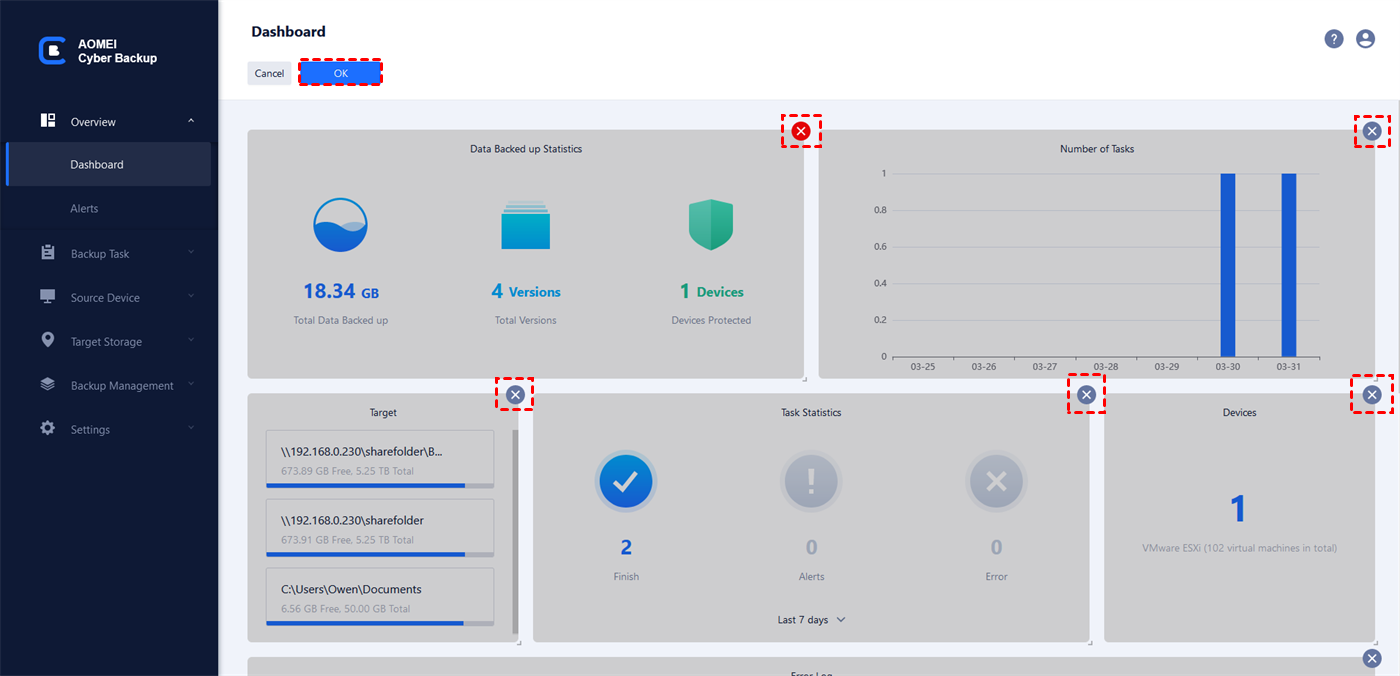This screenshot has height=676, width=1400.
Task: Click the OK button
Action: click(x=340, y=73)
